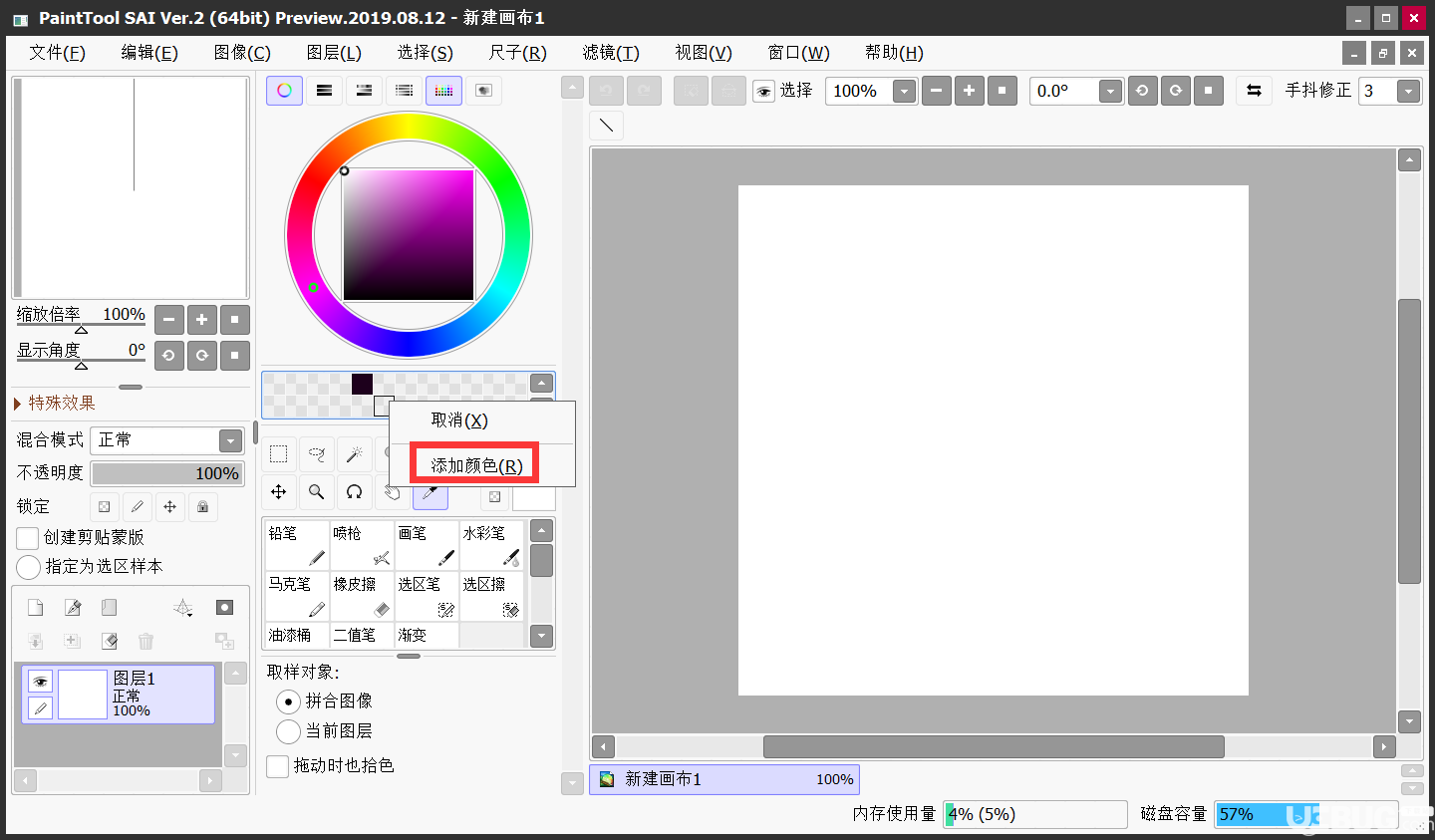Create a new normal layer
This screenshot has height=840, width=1435.
[35, 608]
